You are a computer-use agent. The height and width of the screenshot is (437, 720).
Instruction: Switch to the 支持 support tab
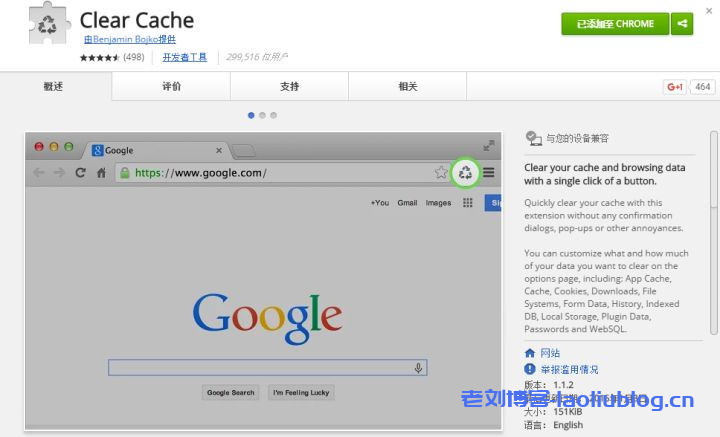click(x=290, y=86)
